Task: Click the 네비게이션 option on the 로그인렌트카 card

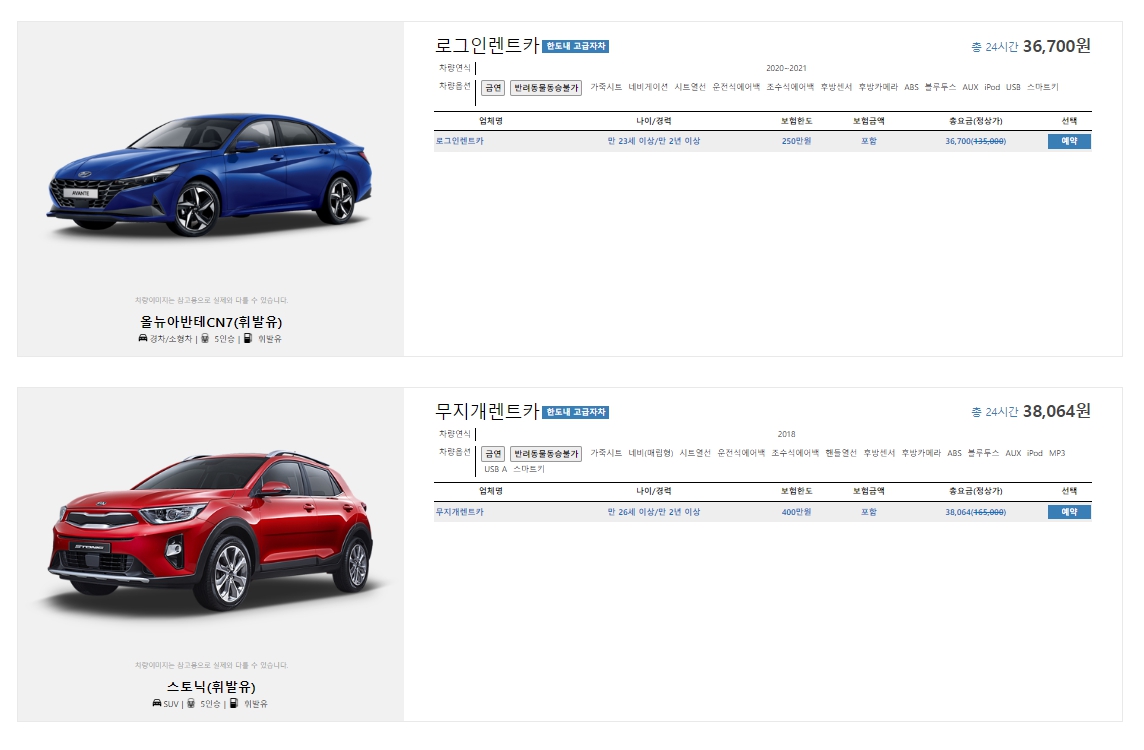Action: pos(648,87)
